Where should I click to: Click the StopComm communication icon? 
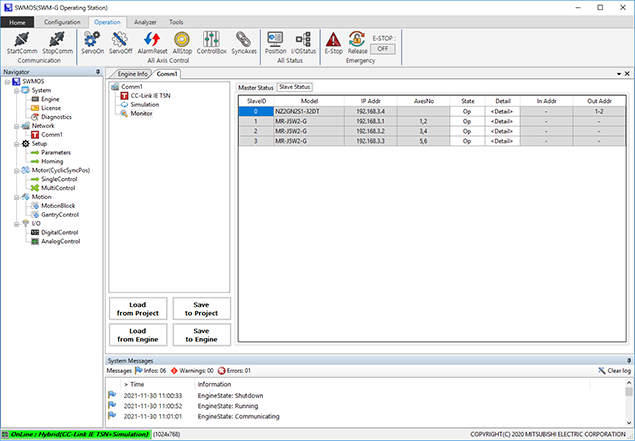pos(58,39)
